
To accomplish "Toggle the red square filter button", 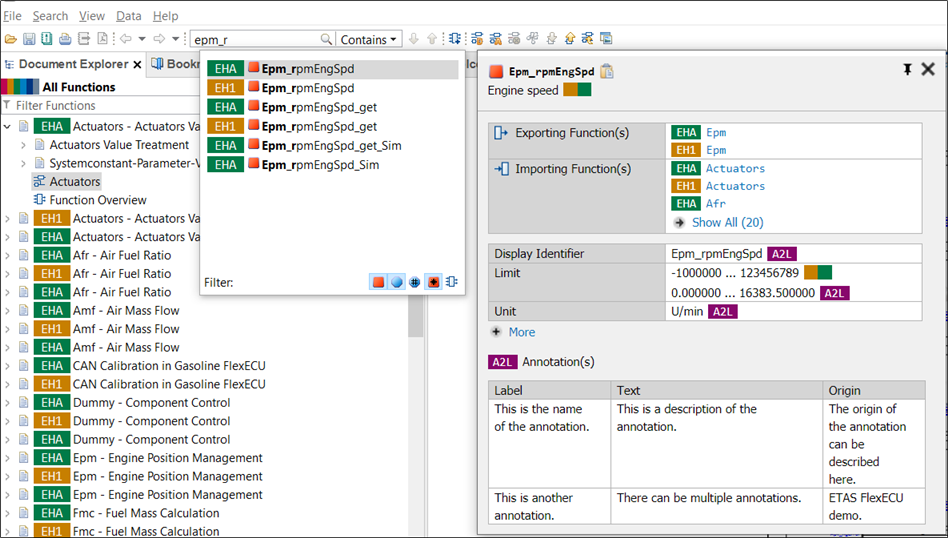I will (378, 282).
